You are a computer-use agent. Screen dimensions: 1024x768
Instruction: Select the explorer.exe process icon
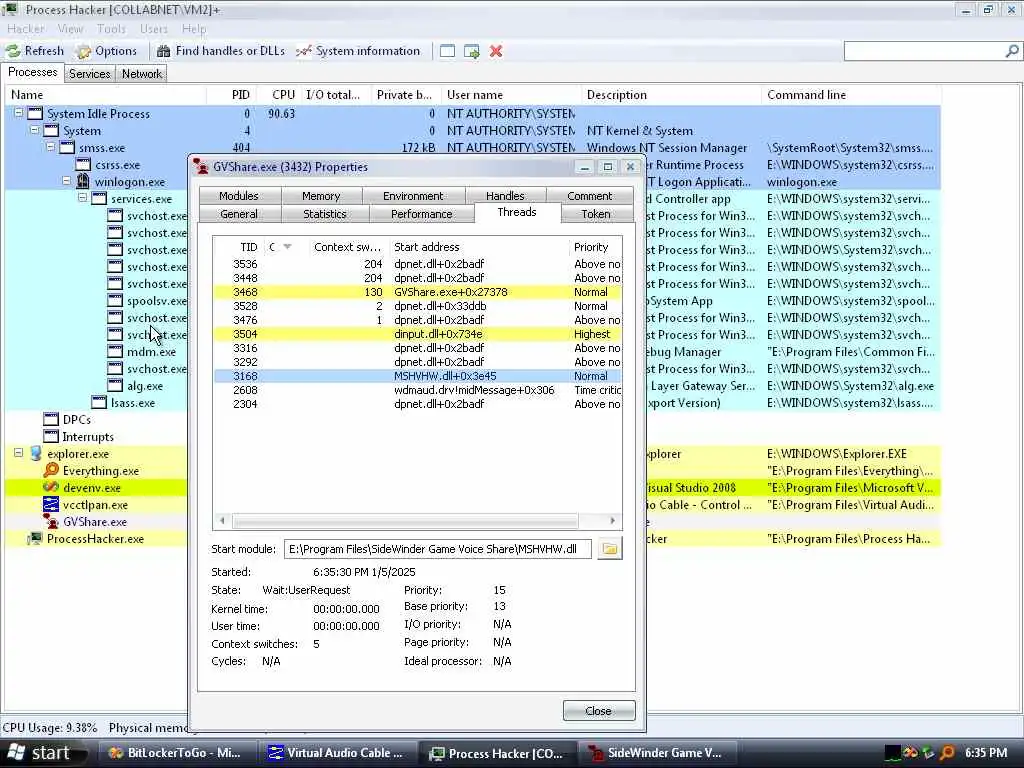tap(35, 453)
